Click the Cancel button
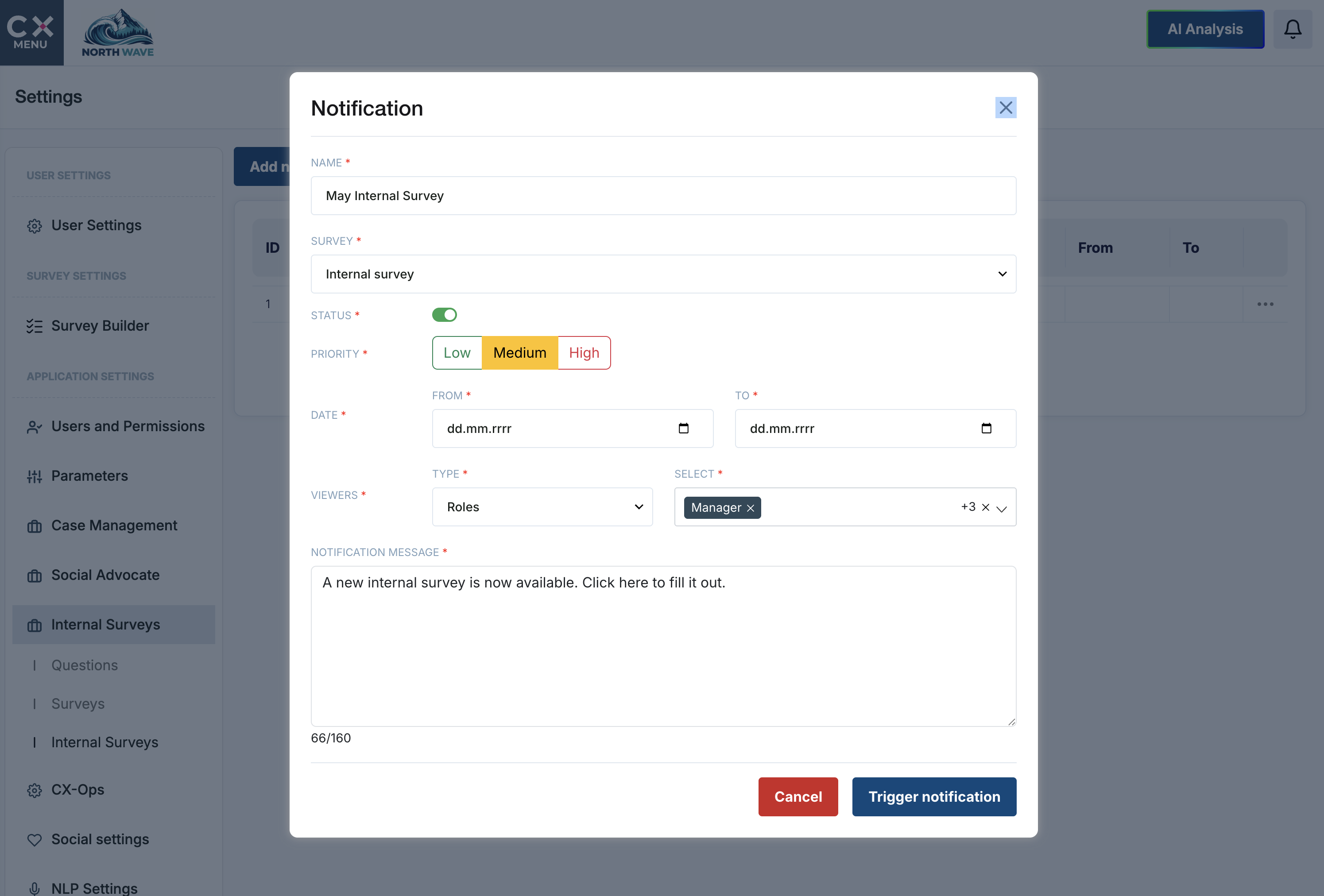The height and width of the screenshot is (896, 1324). [x=797, y=797]
